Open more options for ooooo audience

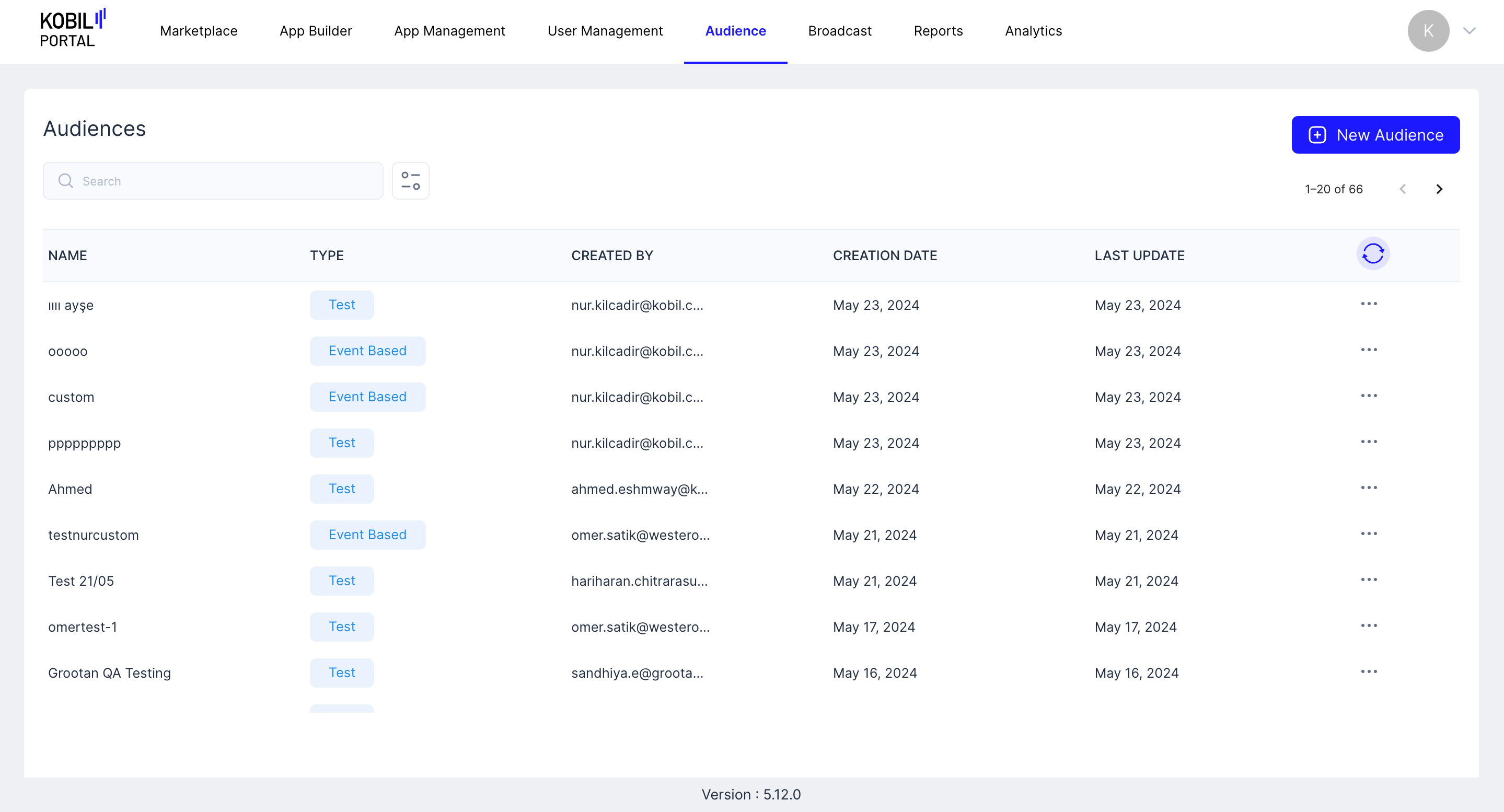1369,350
